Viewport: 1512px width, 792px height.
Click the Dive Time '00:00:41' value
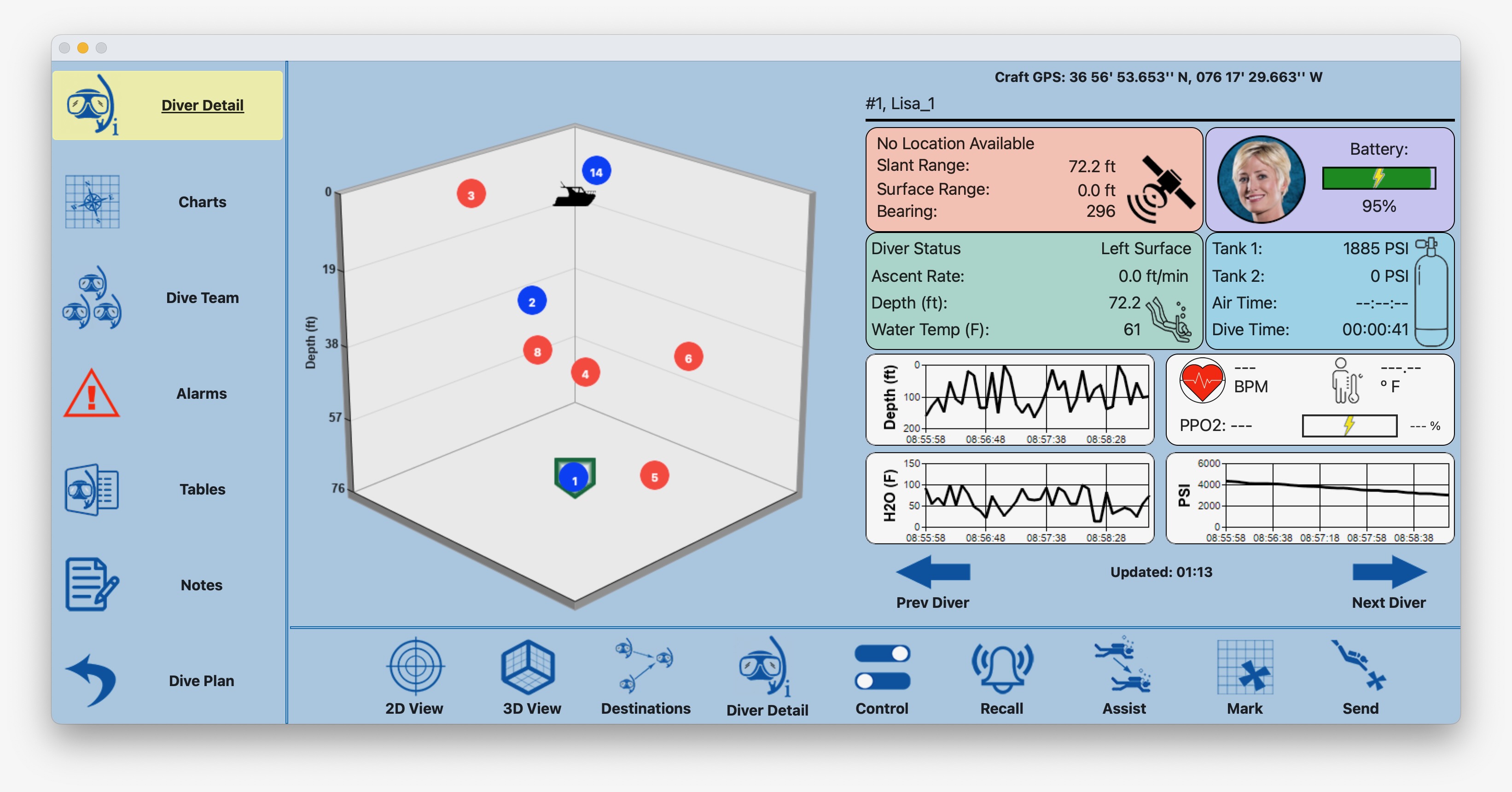1375,329
